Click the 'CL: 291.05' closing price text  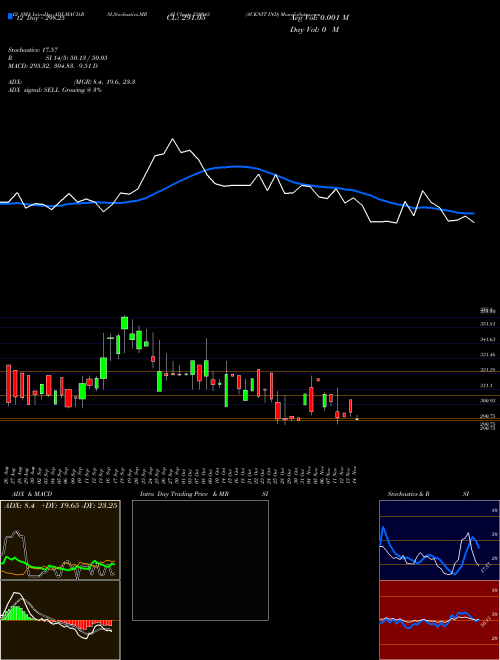point(186,18)
